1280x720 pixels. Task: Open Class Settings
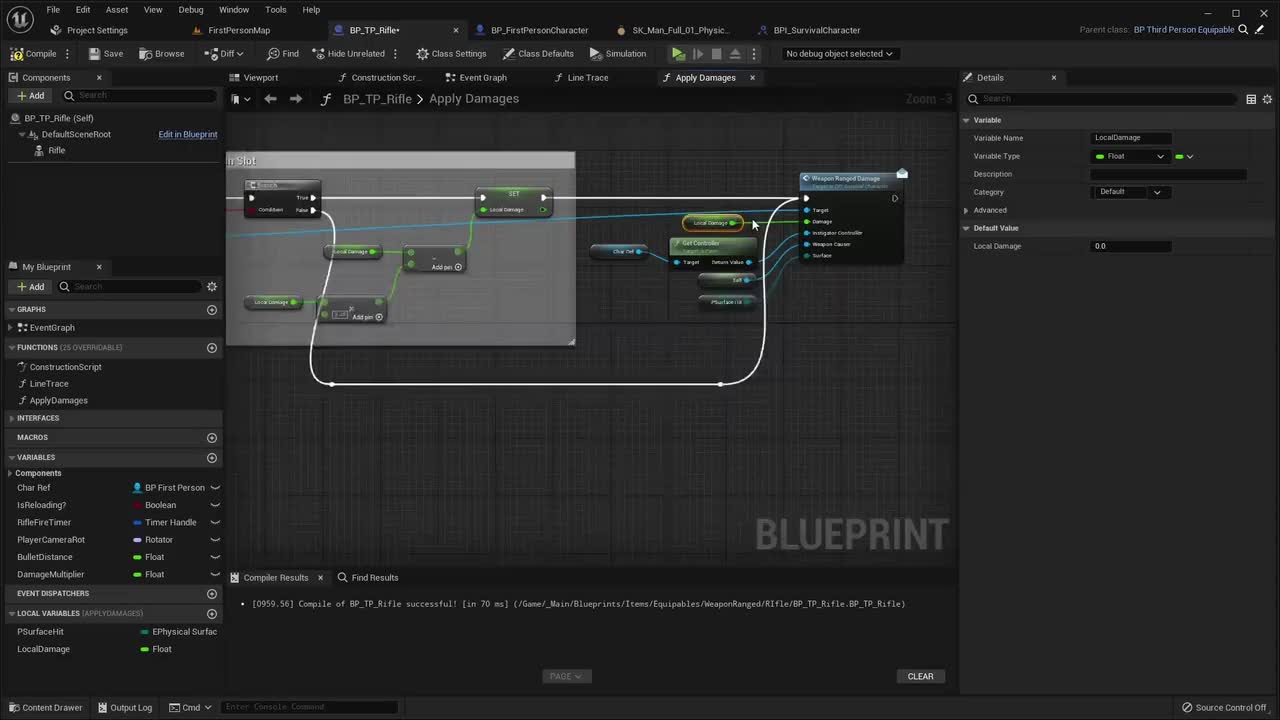tap(451, 54)
